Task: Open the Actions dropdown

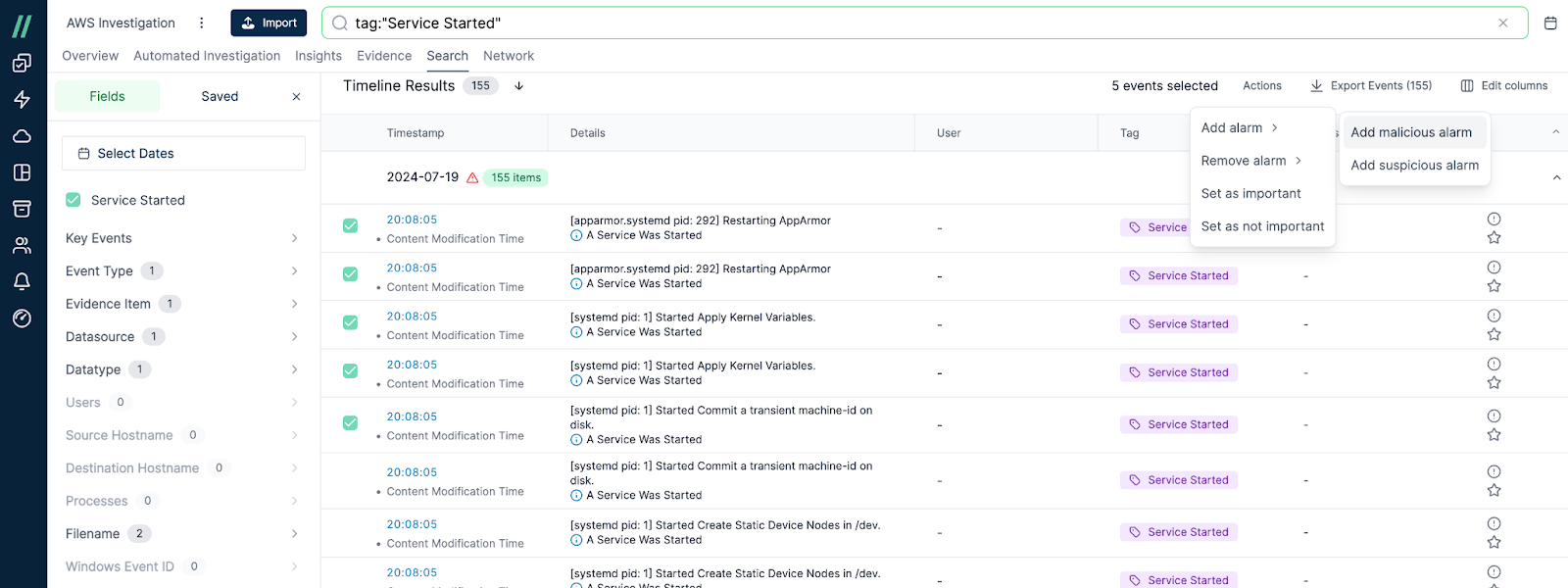Action: pyautogui.click(x=1262, y=86)
